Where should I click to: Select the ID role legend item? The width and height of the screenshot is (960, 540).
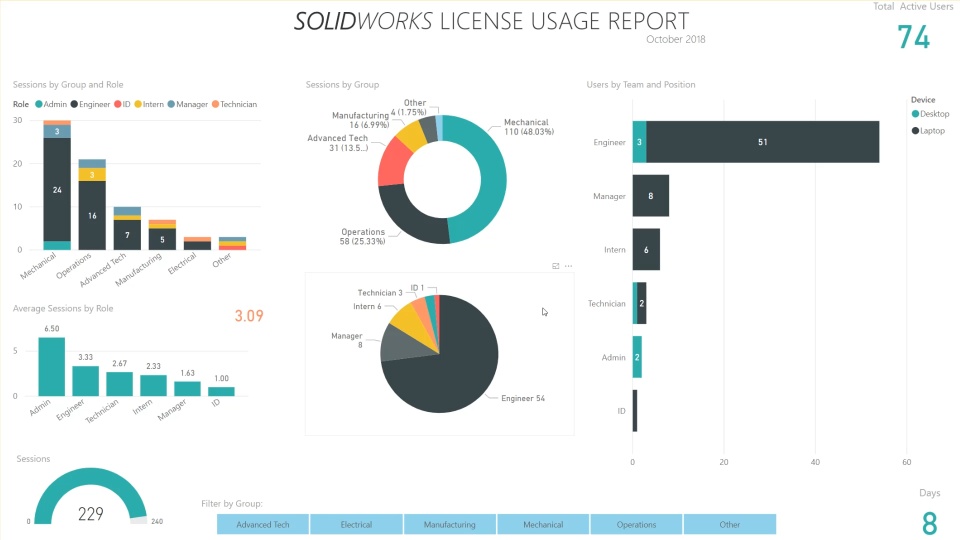click(x=122, y=104)
